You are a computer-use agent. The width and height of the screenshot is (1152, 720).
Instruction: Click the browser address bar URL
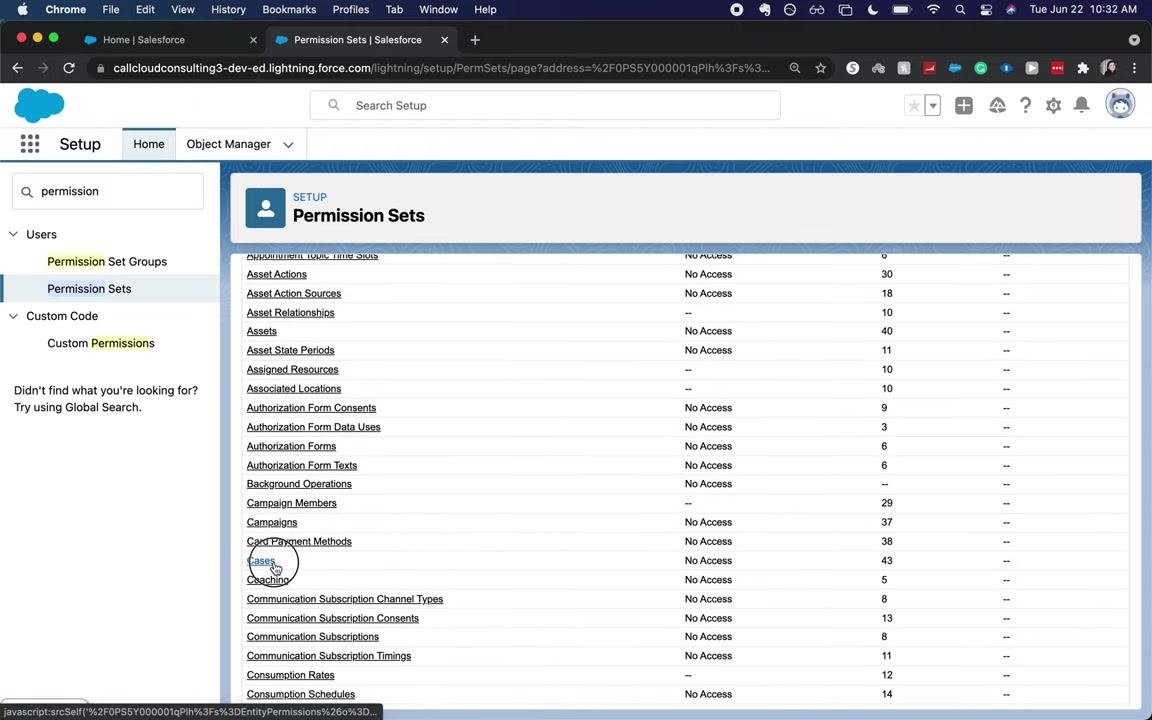tap(441, 68)
